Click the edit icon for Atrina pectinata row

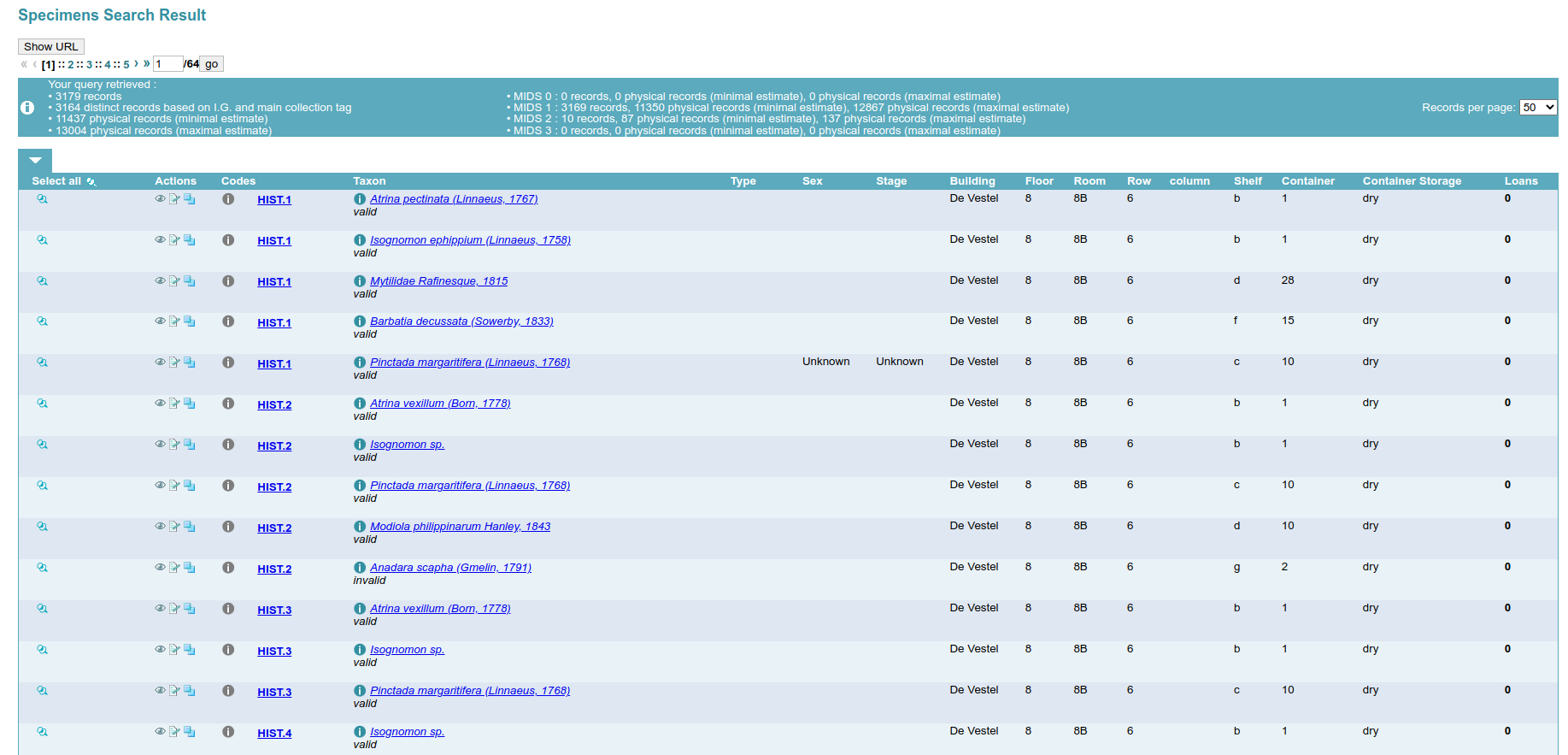pos(174,199)
